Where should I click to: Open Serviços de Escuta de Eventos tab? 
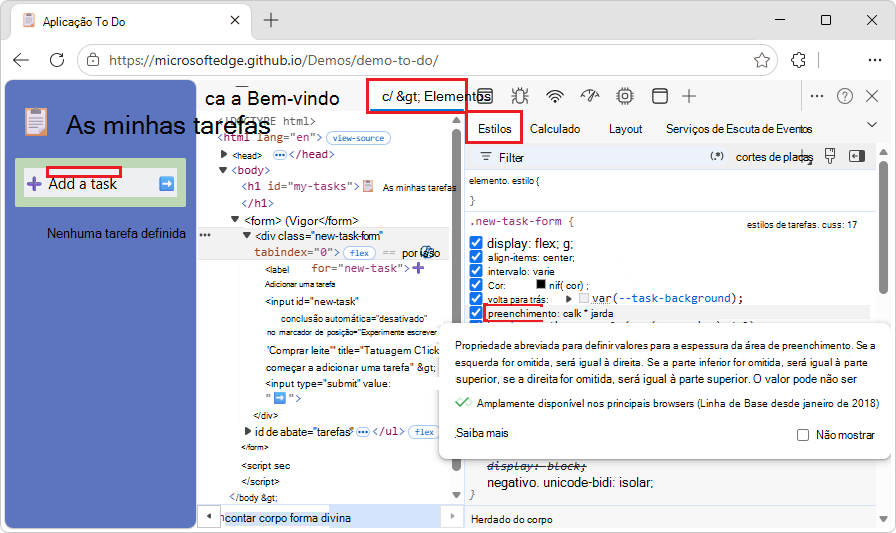pyautogui.click(x=739, y=129)
